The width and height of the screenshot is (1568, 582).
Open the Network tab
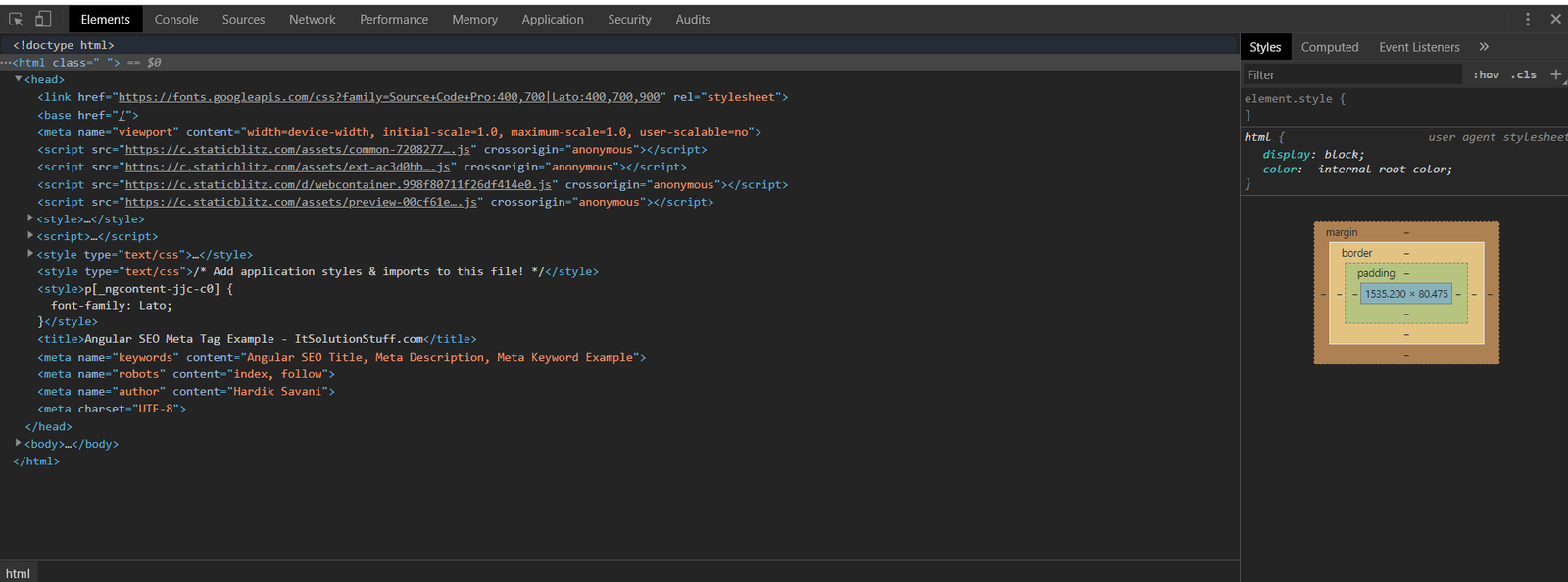(312, 20)
